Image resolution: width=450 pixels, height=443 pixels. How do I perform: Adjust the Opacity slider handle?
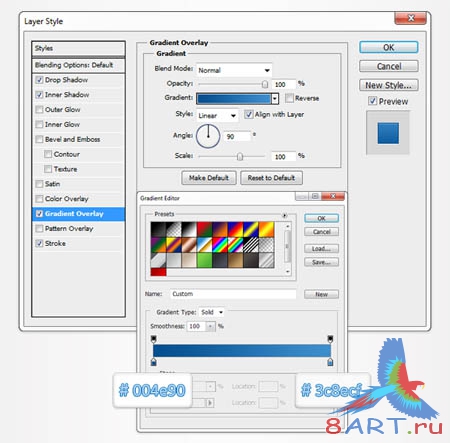pos(265,84)
